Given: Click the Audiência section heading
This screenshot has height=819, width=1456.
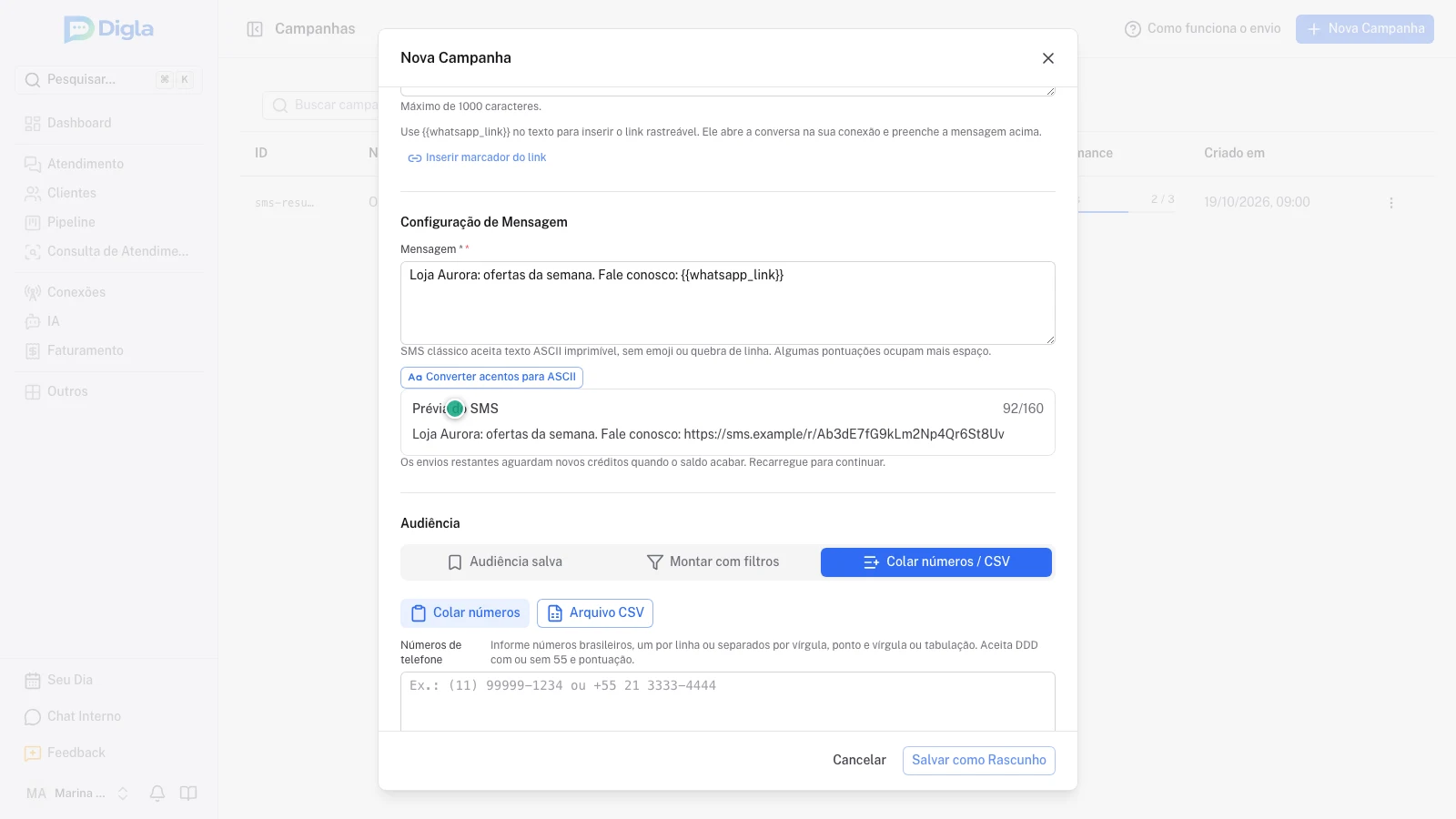Looking at the screenshot, I should click(x=430, y=523).
